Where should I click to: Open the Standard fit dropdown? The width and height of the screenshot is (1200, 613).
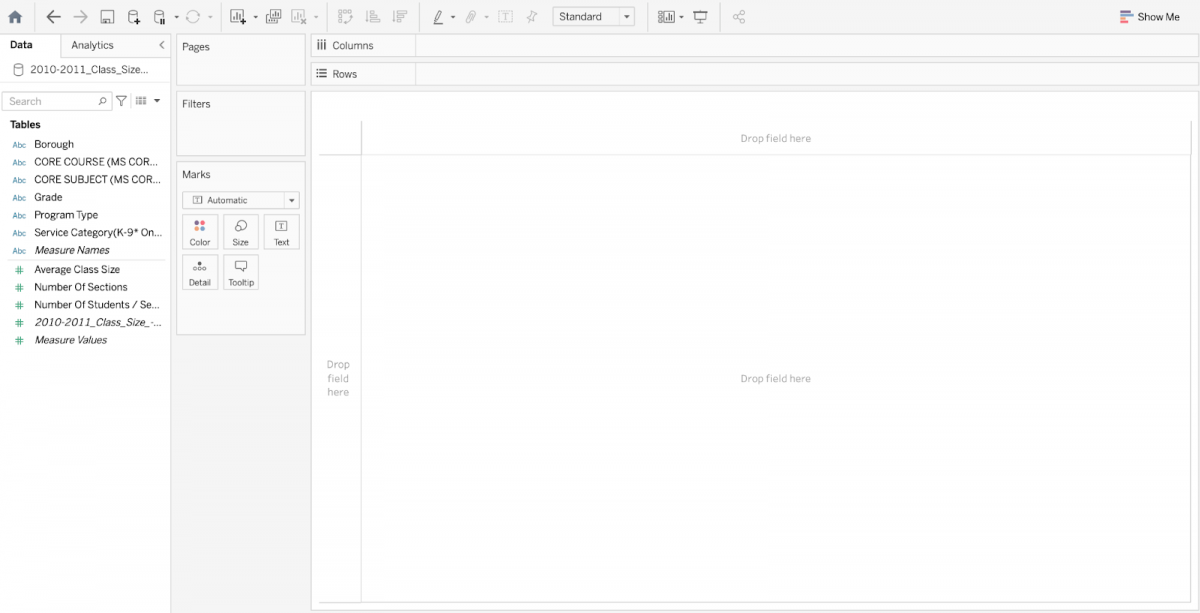point(625,16)
